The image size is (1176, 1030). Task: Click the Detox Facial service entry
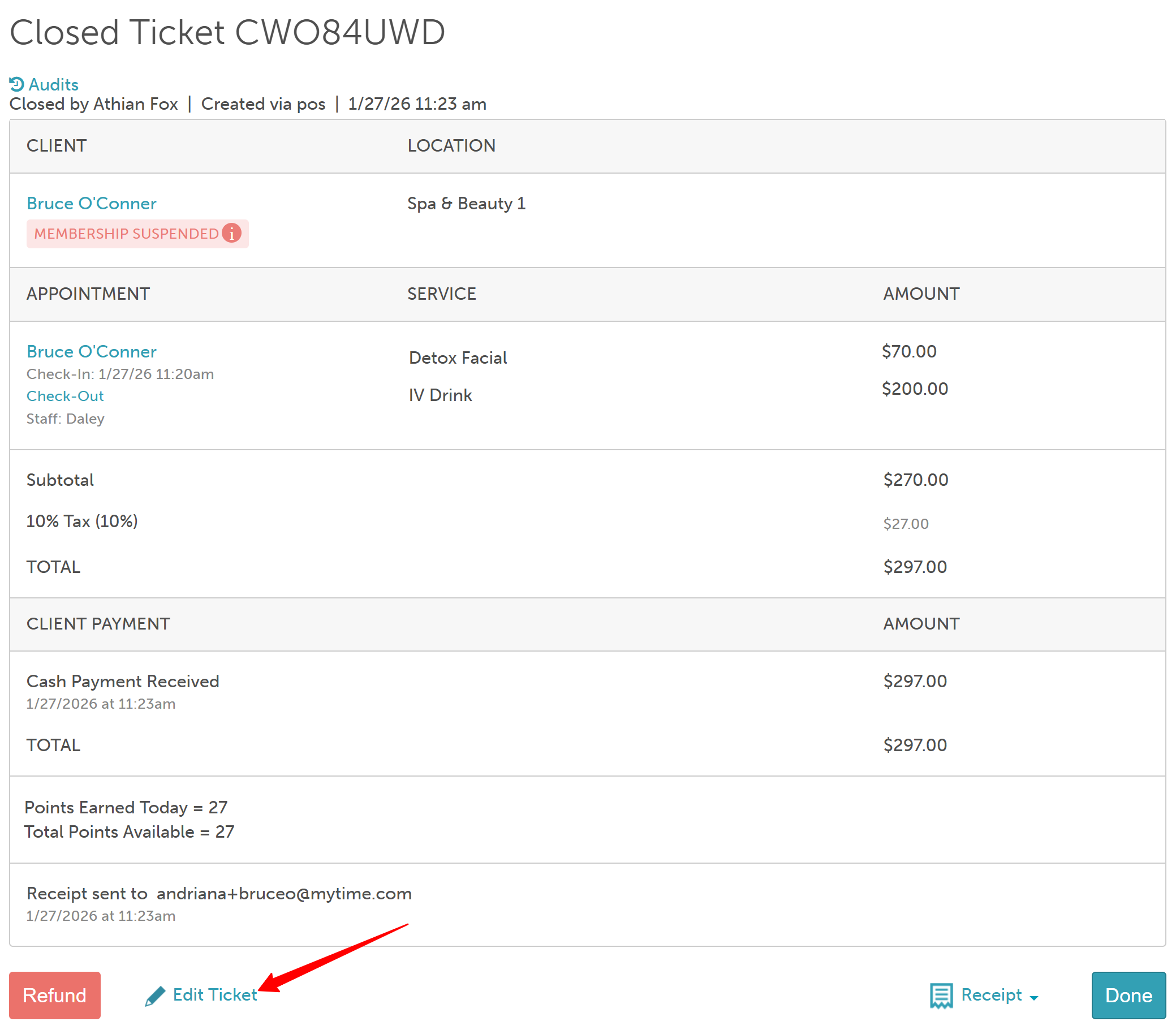(458, 358)
